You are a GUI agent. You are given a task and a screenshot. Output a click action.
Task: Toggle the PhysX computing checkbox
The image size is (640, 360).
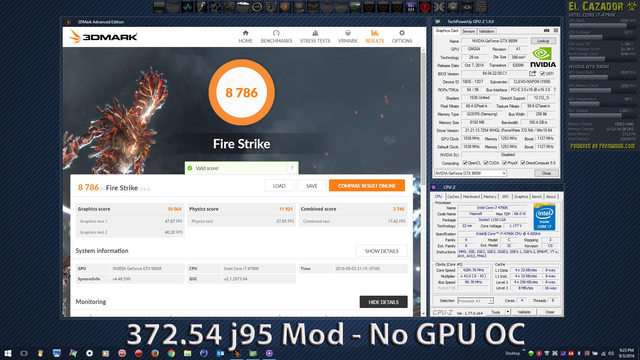pos(505,163)
